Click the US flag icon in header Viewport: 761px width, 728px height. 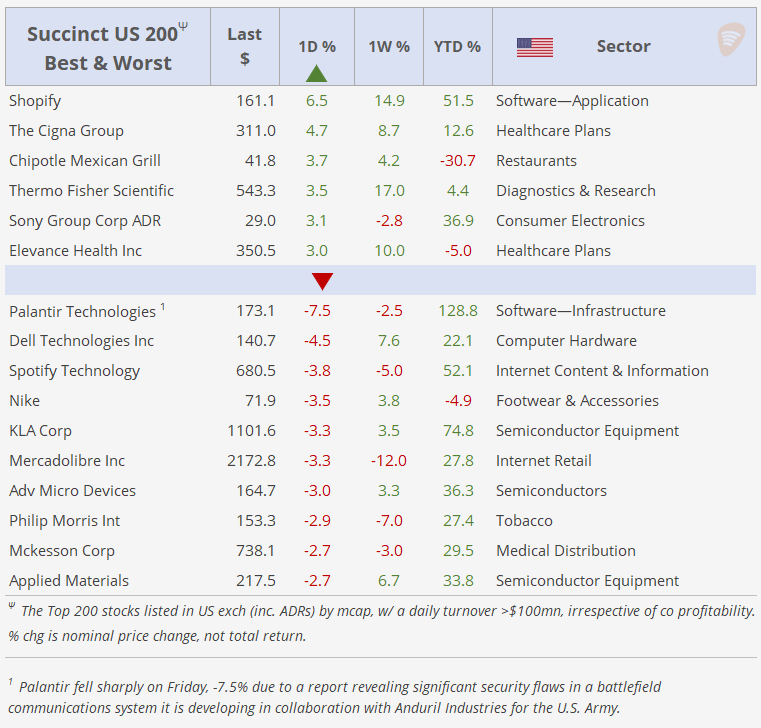click(x=535, y=47)
